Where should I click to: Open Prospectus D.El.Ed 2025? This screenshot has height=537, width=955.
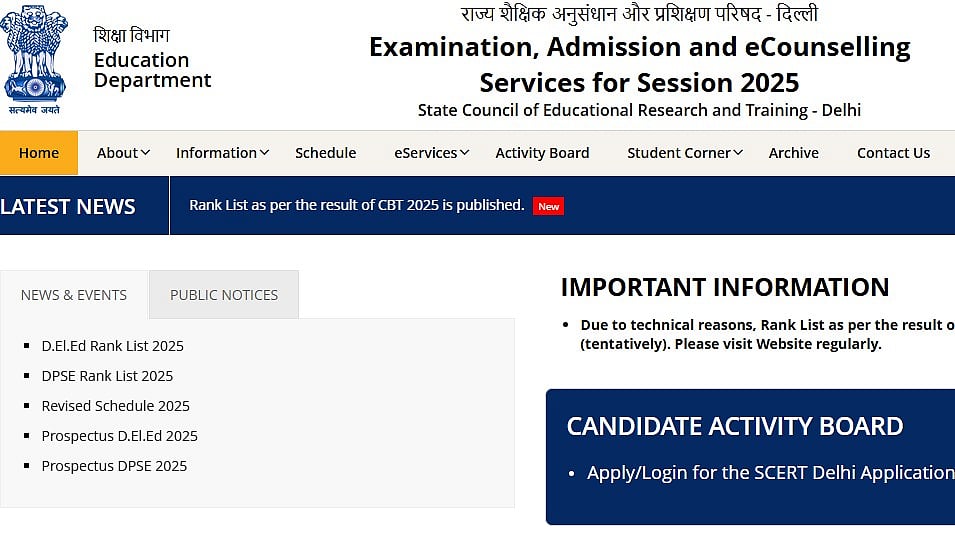(x=119, y=436)
